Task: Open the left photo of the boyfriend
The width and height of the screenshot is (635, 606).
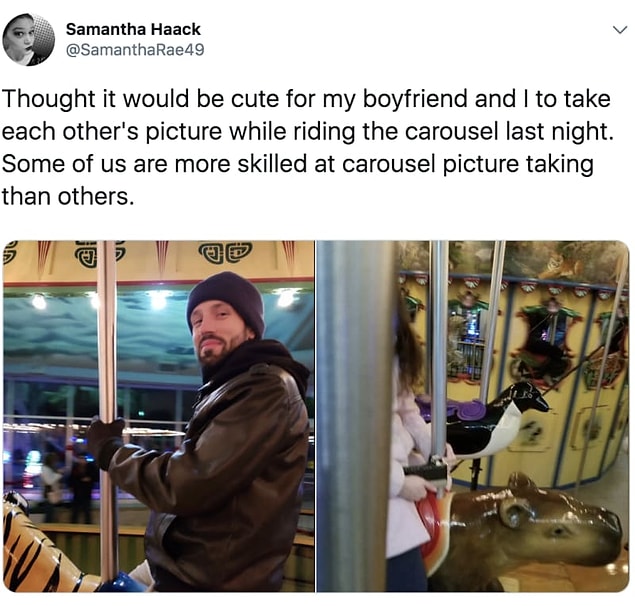Action: point(158,416)
